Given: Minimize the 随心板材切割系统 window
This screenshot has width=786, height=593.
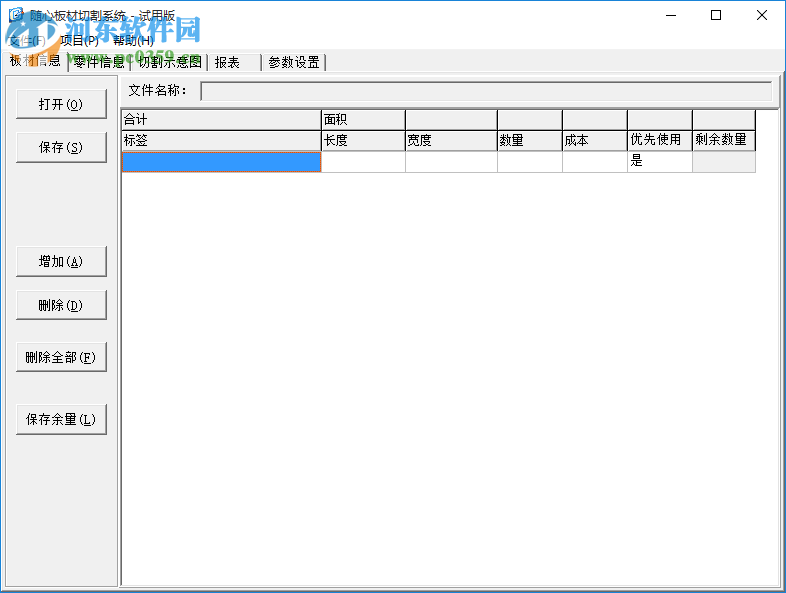Looking at the screenshot, I should click(671, 15).
